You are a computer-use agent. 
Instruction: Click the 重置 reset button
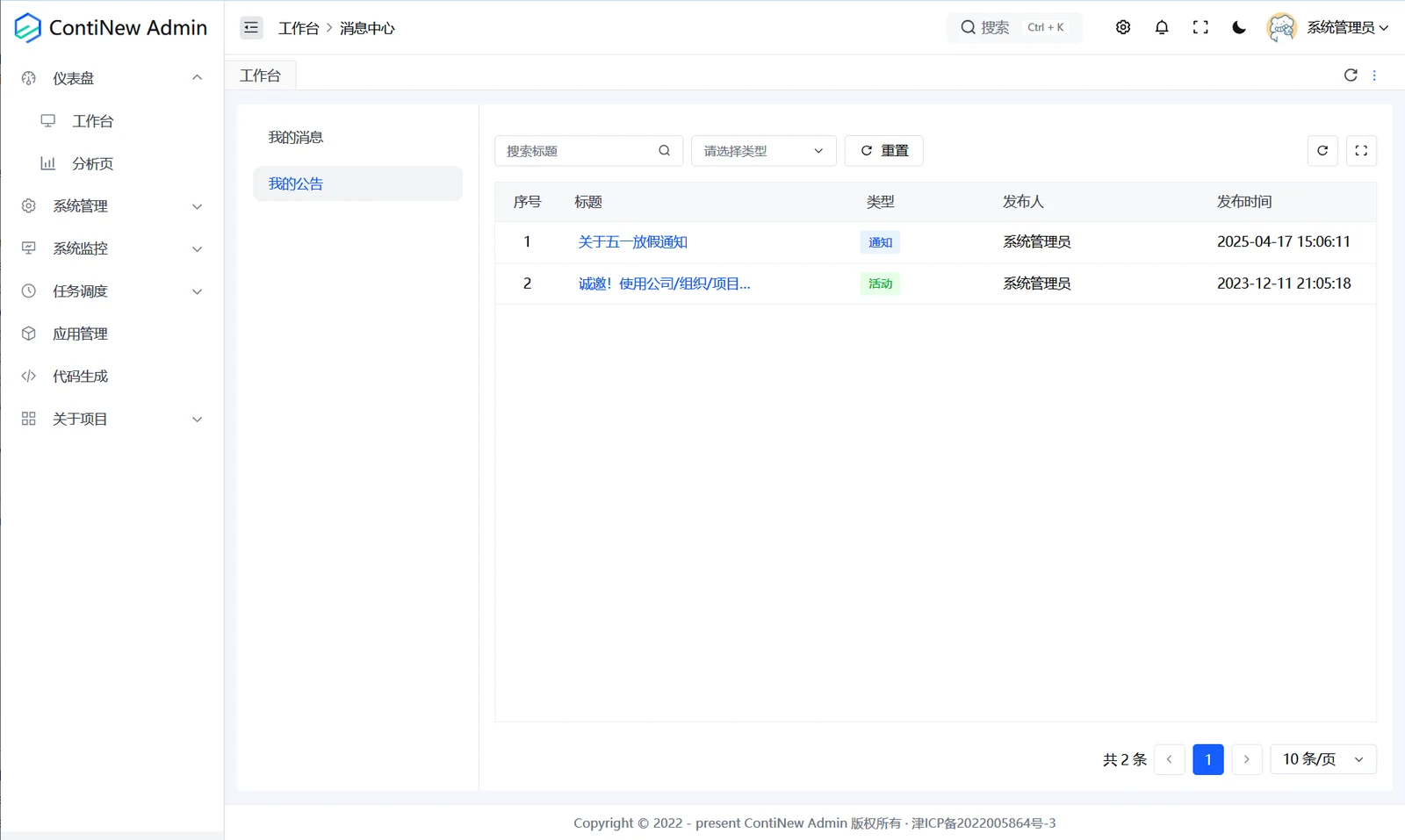tap(883, 150)
